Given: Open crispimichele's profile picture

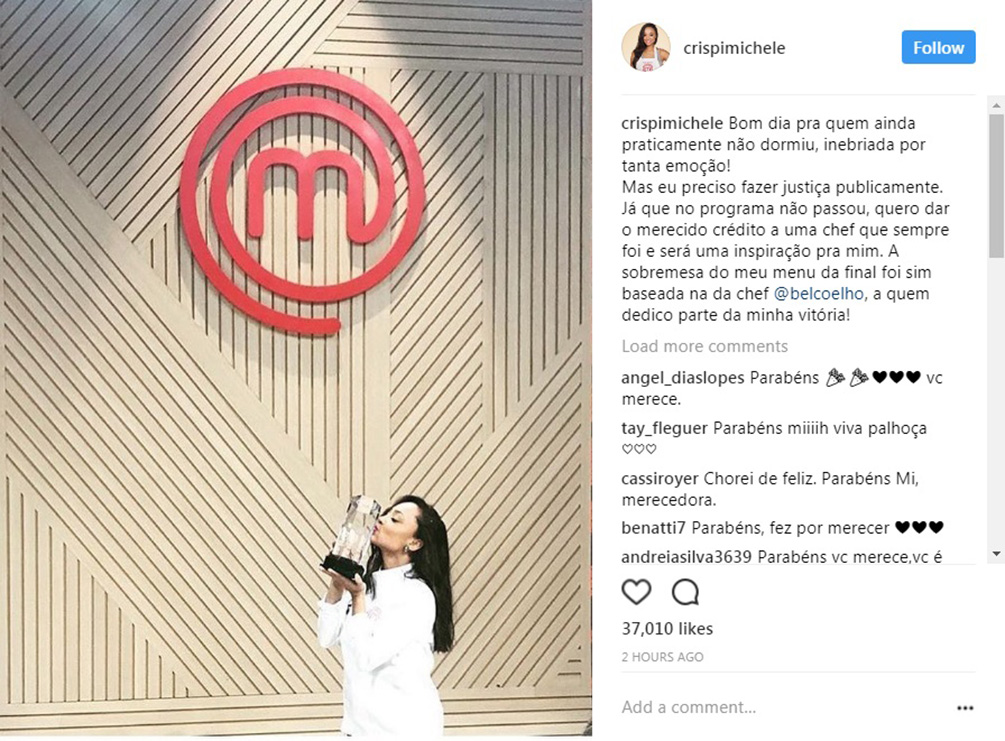Looking at the screenshot, I should [x=646, y=47].
